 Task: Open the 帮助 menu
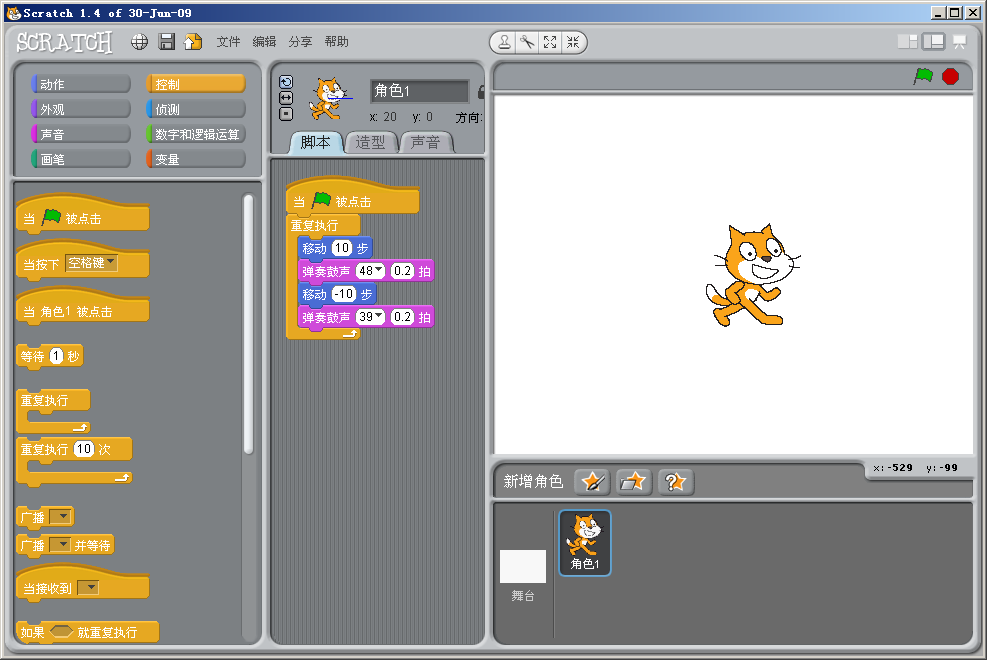(x=337, y=42)
